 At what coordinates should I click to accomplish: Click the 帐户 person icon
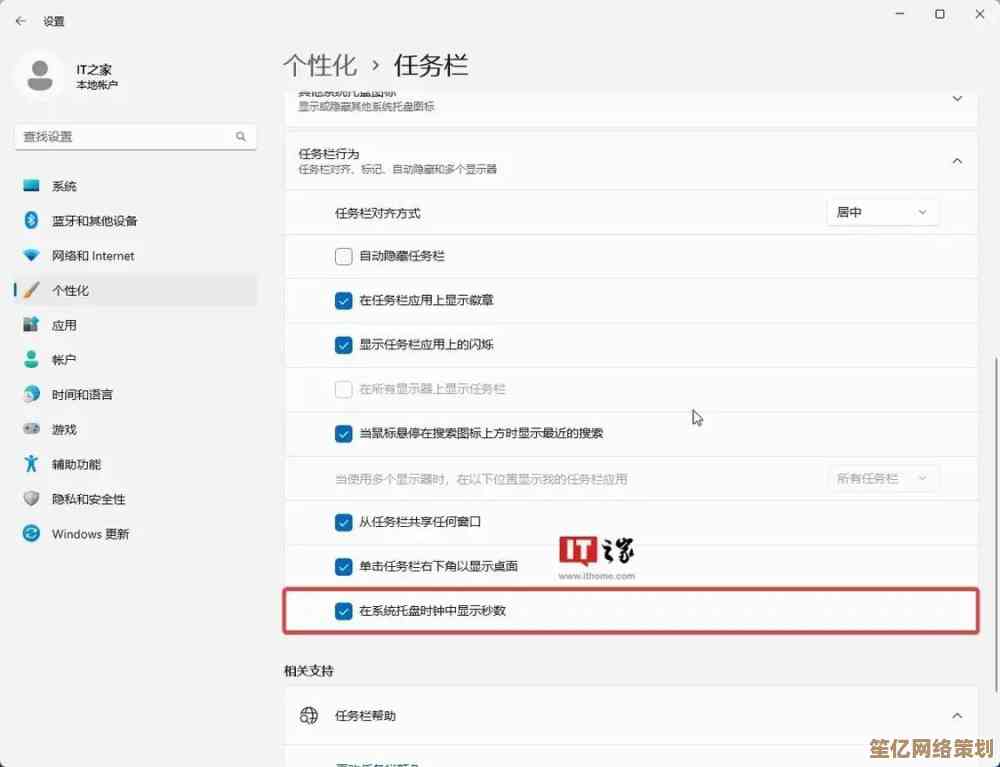click(31, 360)
